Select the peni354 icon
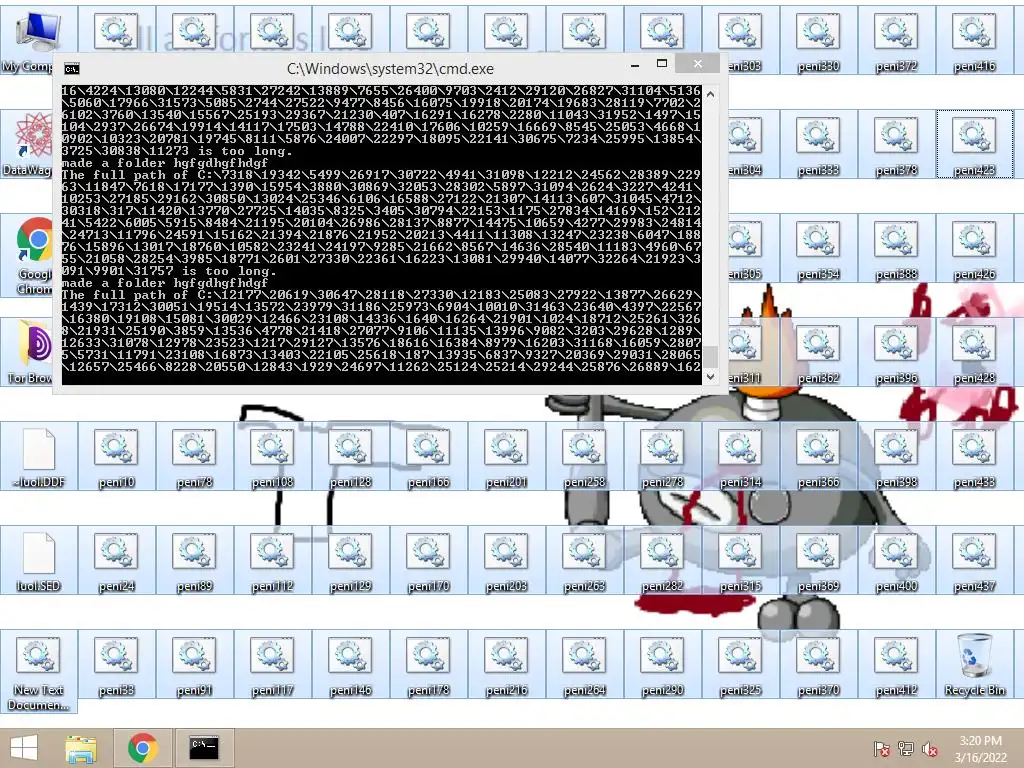1024x768 pixels. [x=818, y=249]
